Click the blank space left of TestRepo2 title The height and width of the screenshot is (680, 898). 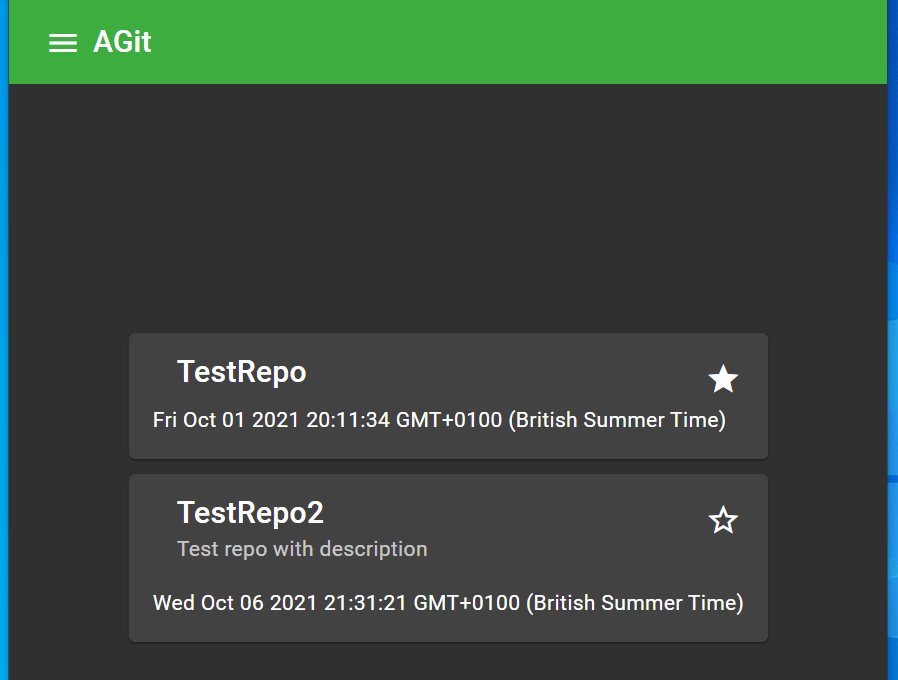point(152,513)
